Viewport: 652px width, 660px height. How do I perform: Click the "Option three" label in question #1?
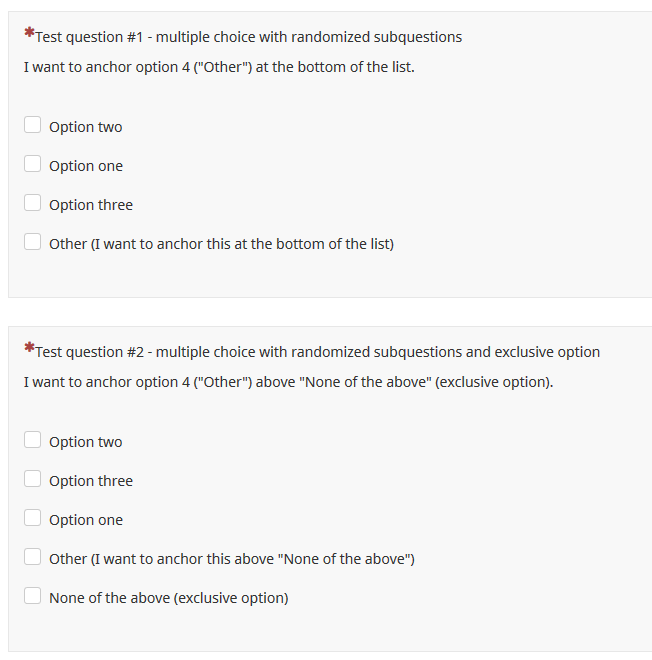[x=91, y=205]
